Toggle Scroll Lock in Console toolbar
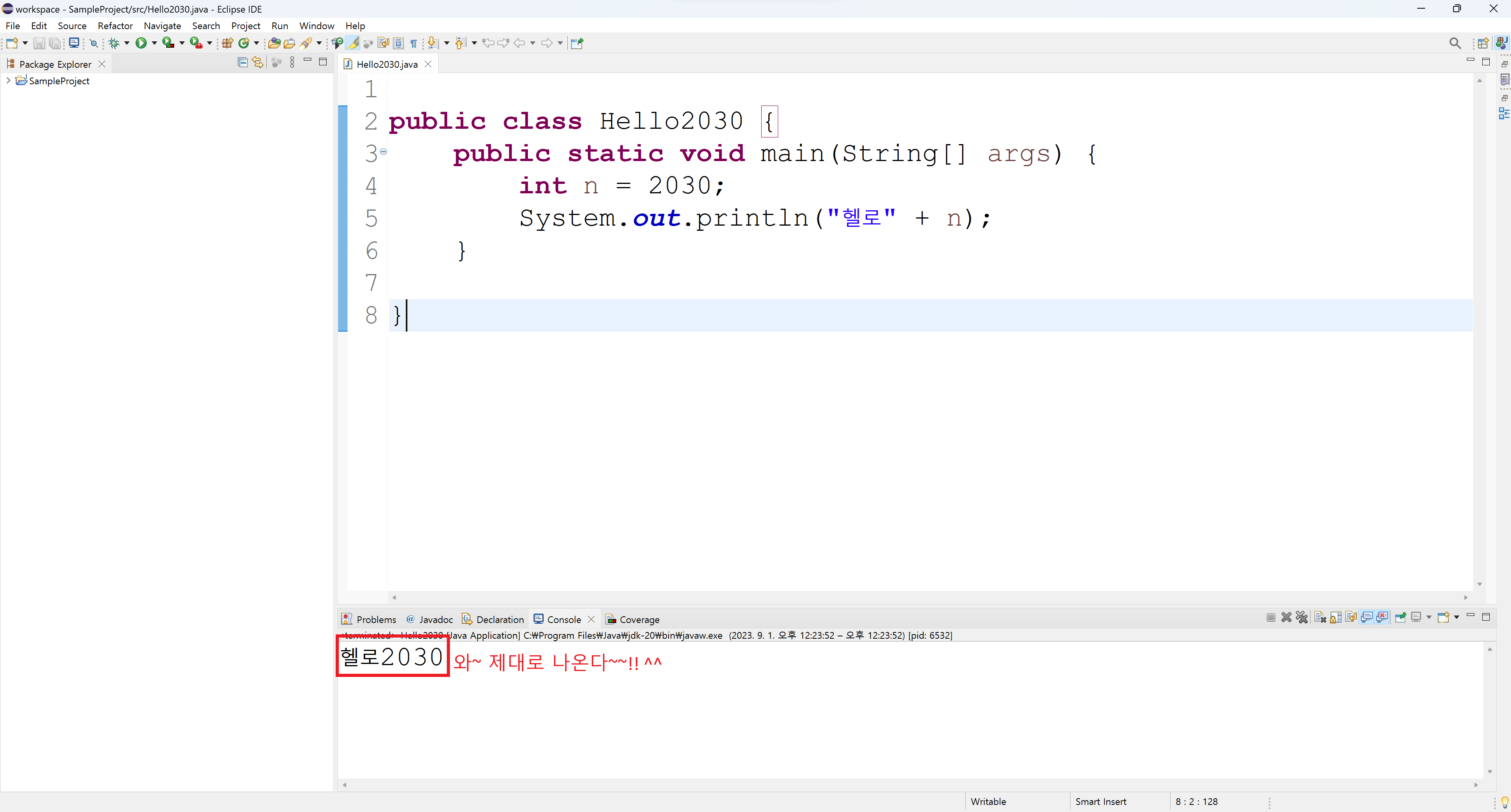 (x=1335, y=617)
